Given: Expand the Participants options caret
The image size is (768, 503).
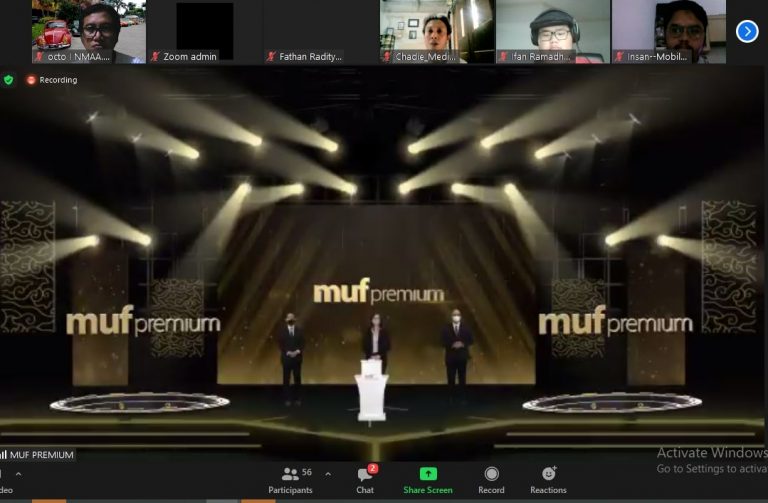Looking at the screenshot, I should pos(328,474).
